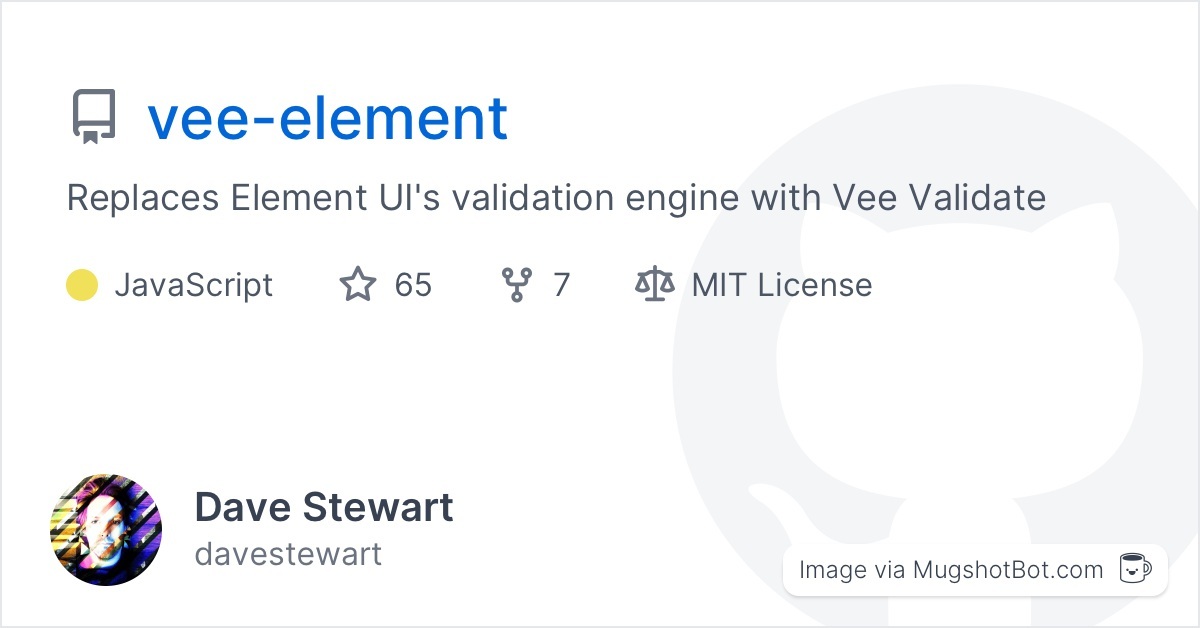1200x628 pixels.
Task: Click the coffee mug icon
Action: (1135, 569)
